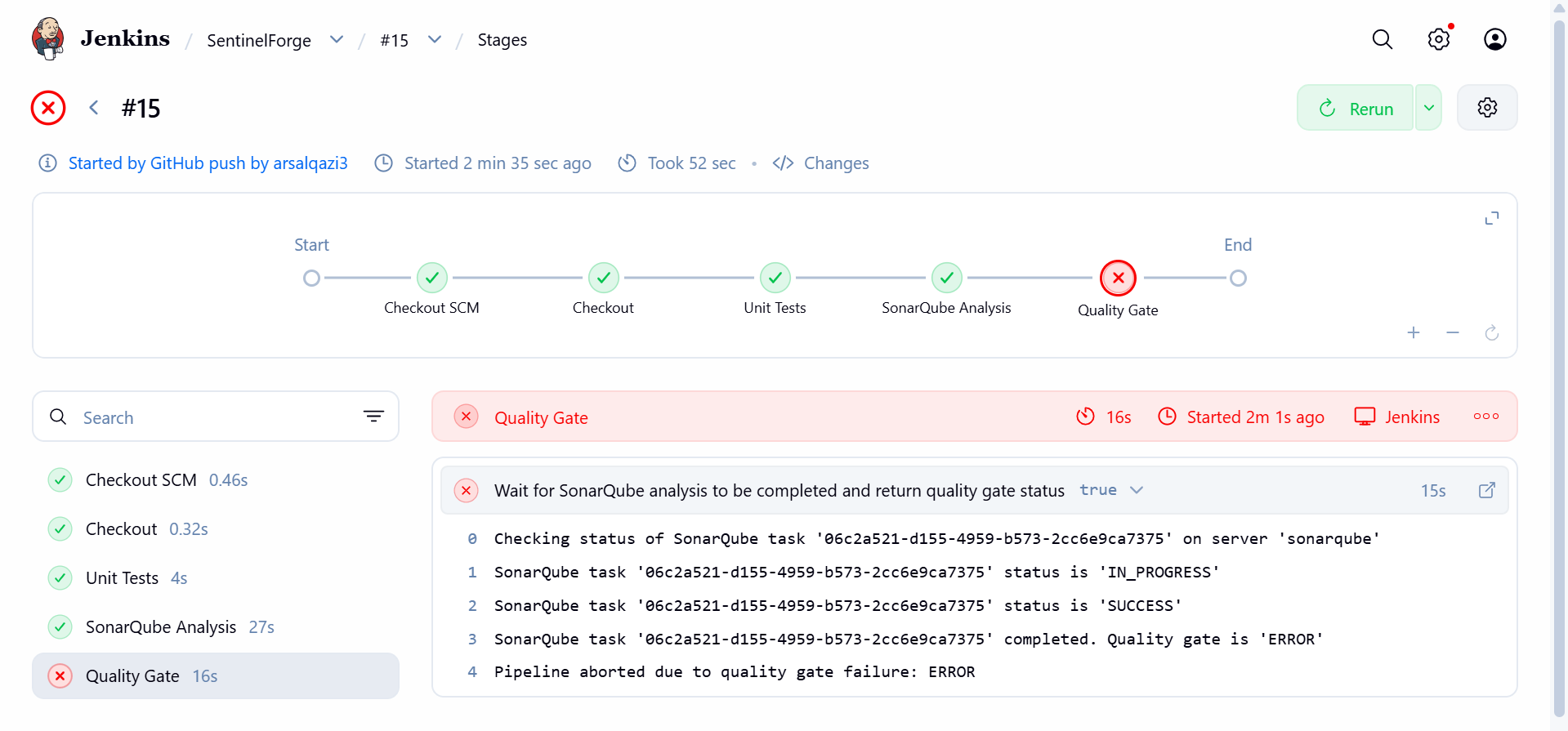
Task: Click log line with status 'IN_PROGRESS'
Action: tap(856, 573)
